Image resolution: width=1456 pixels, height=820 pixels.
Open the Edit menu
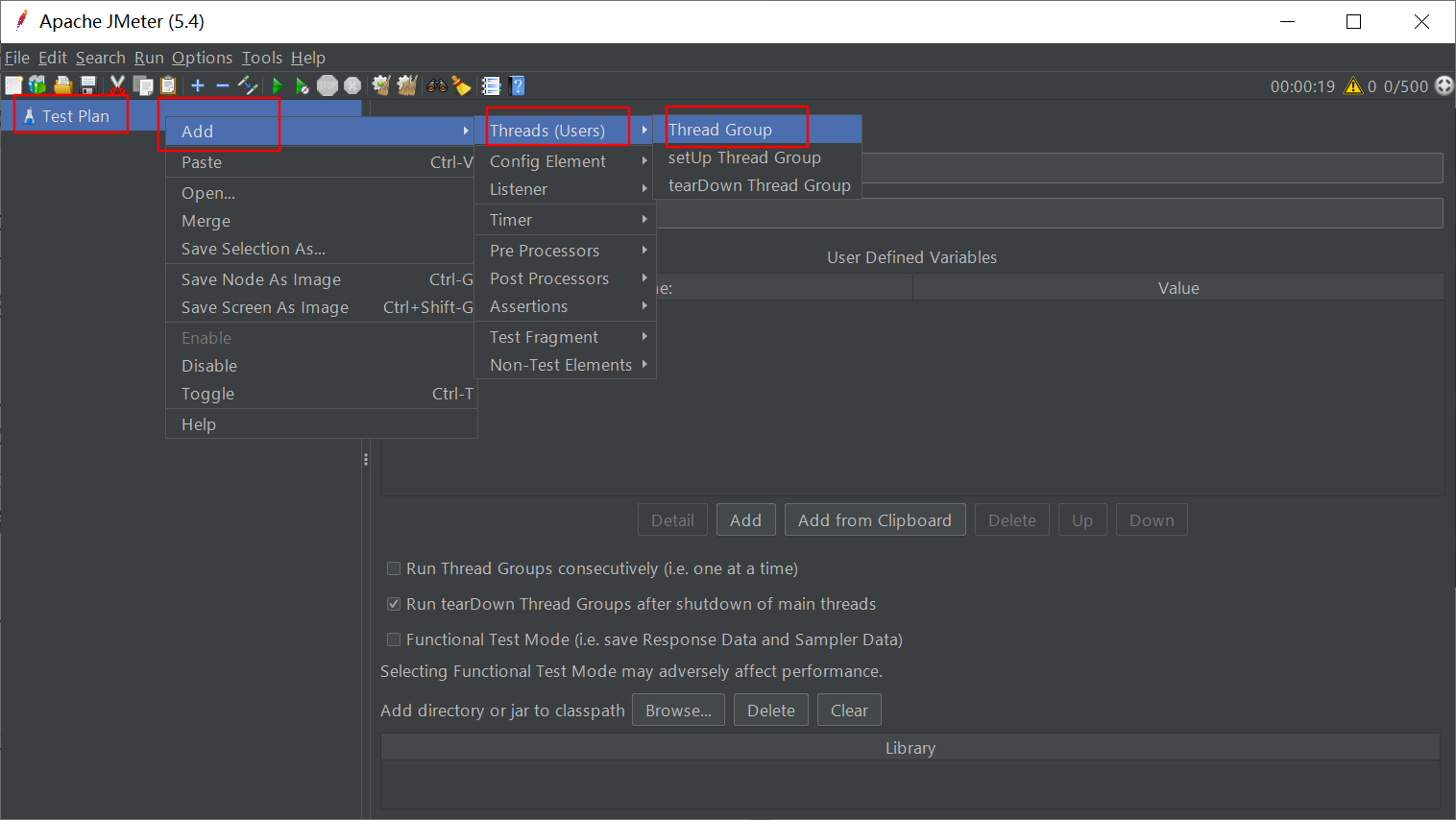click(x=53, y=58)
